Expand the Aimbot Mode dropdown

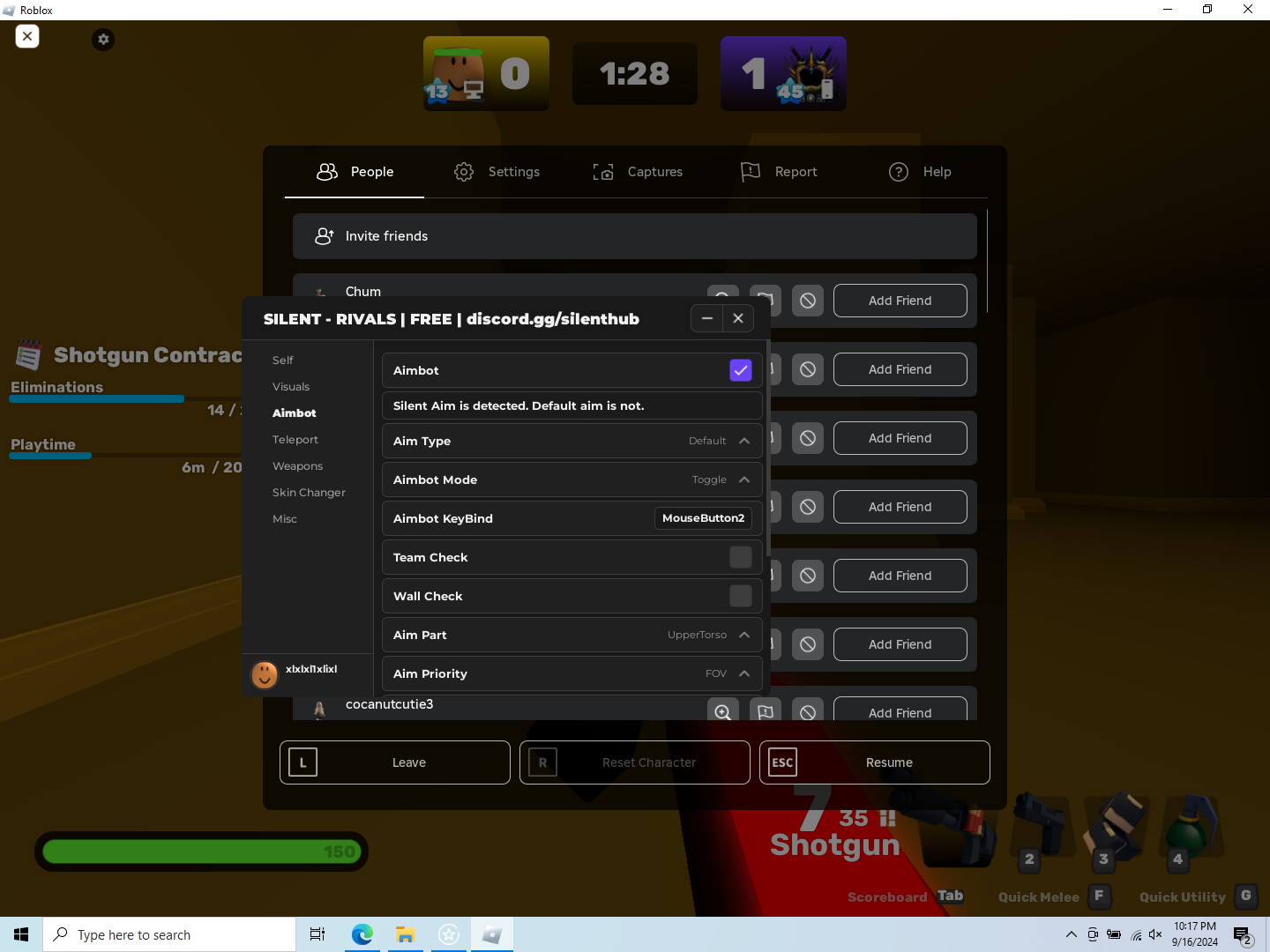(x=571, y=480)
